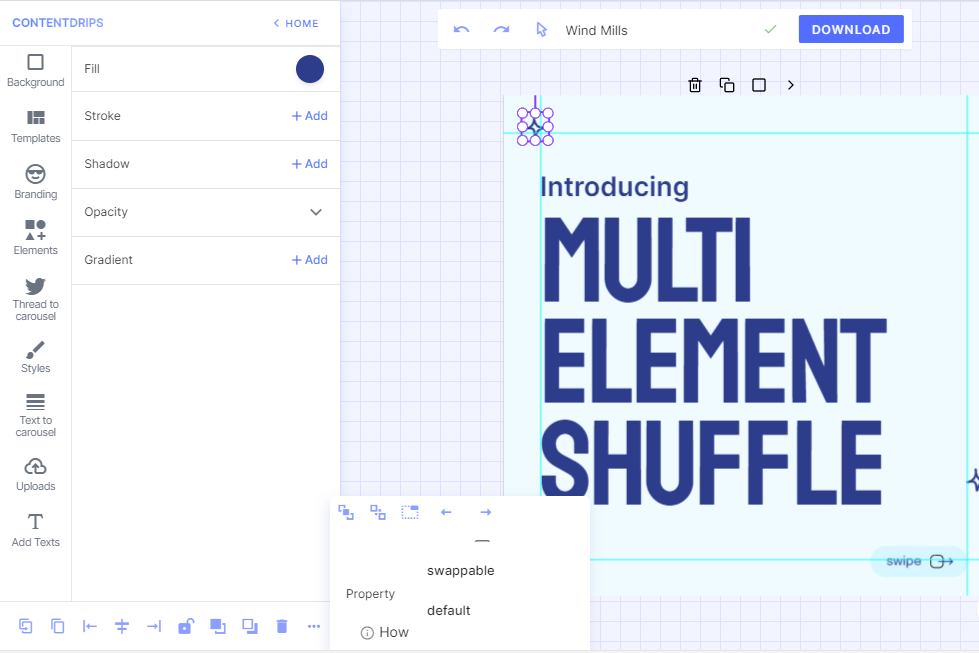
Task: Switch to the Styles tab
Action: tap(35, 356)
